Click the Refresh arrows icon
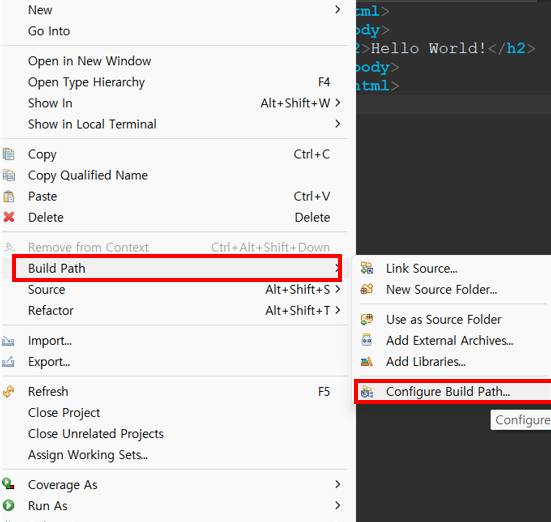Image resolution: width=551 pixels, height=522 pixels. coord(8,391)
